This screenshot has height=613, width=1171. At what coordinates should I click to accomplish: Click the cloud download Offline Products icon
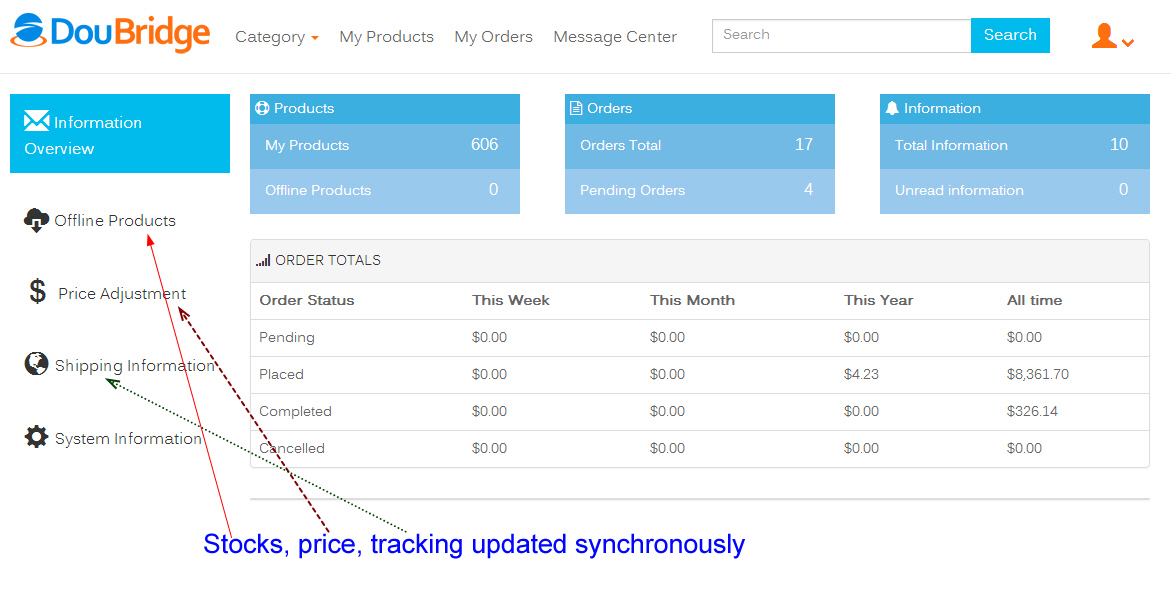pyautogui.click(x=37, y=220)
